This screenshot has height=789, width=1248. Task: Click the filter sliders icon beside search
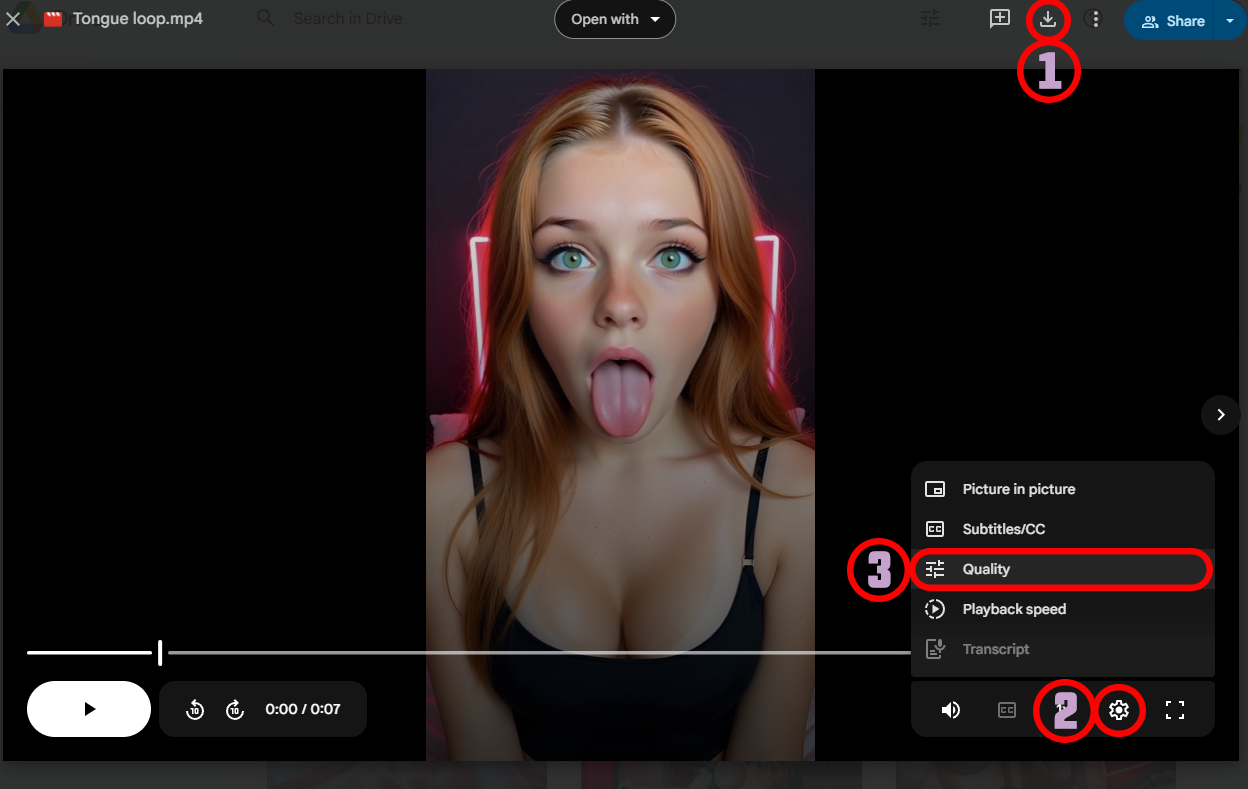[x=930, y=19]
